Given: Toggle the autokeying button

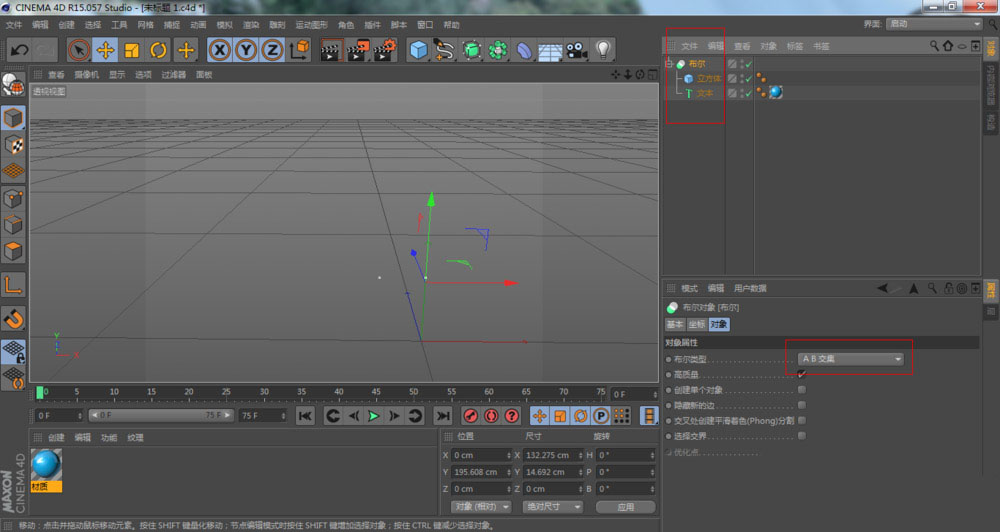Looking at the screenshot, I should click(x=491, y=416).
